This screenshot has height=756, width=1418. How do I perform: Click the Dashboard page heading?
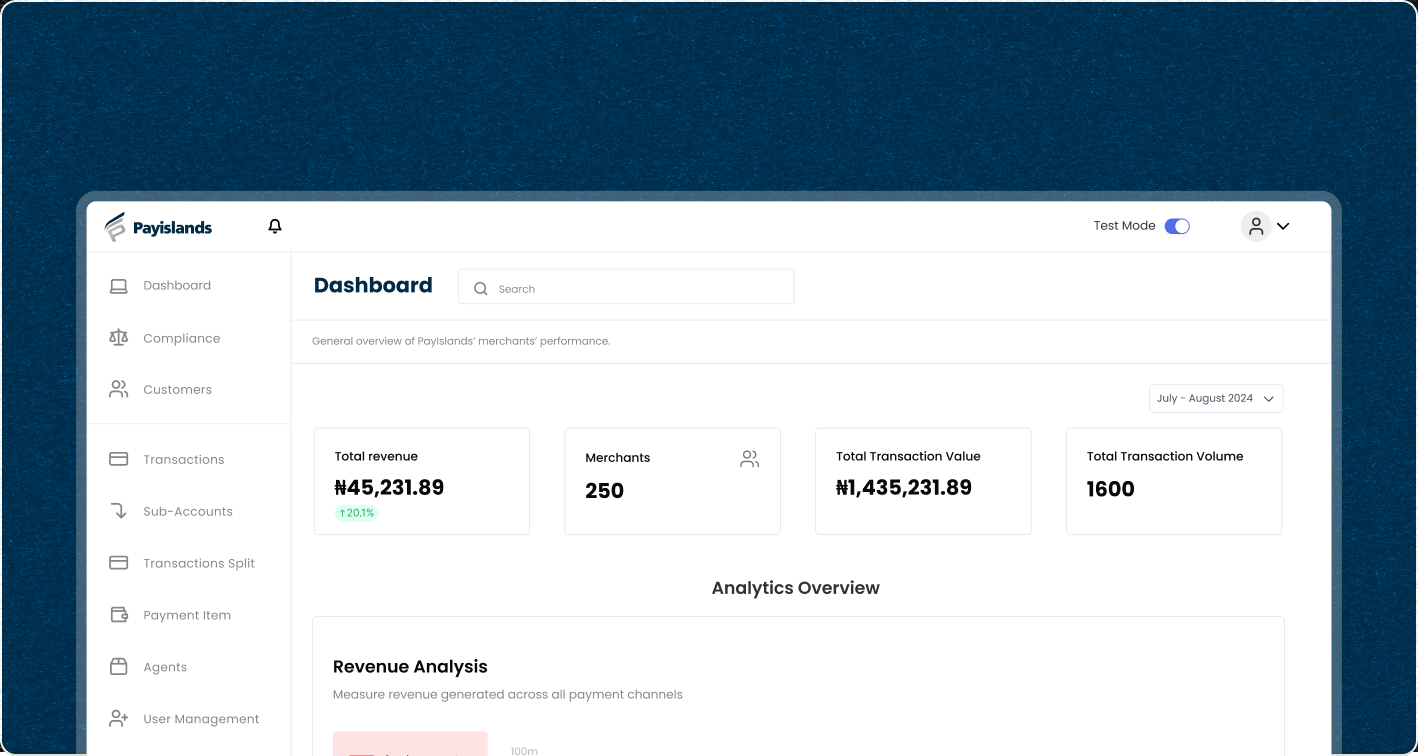click(x=373, y=285)
